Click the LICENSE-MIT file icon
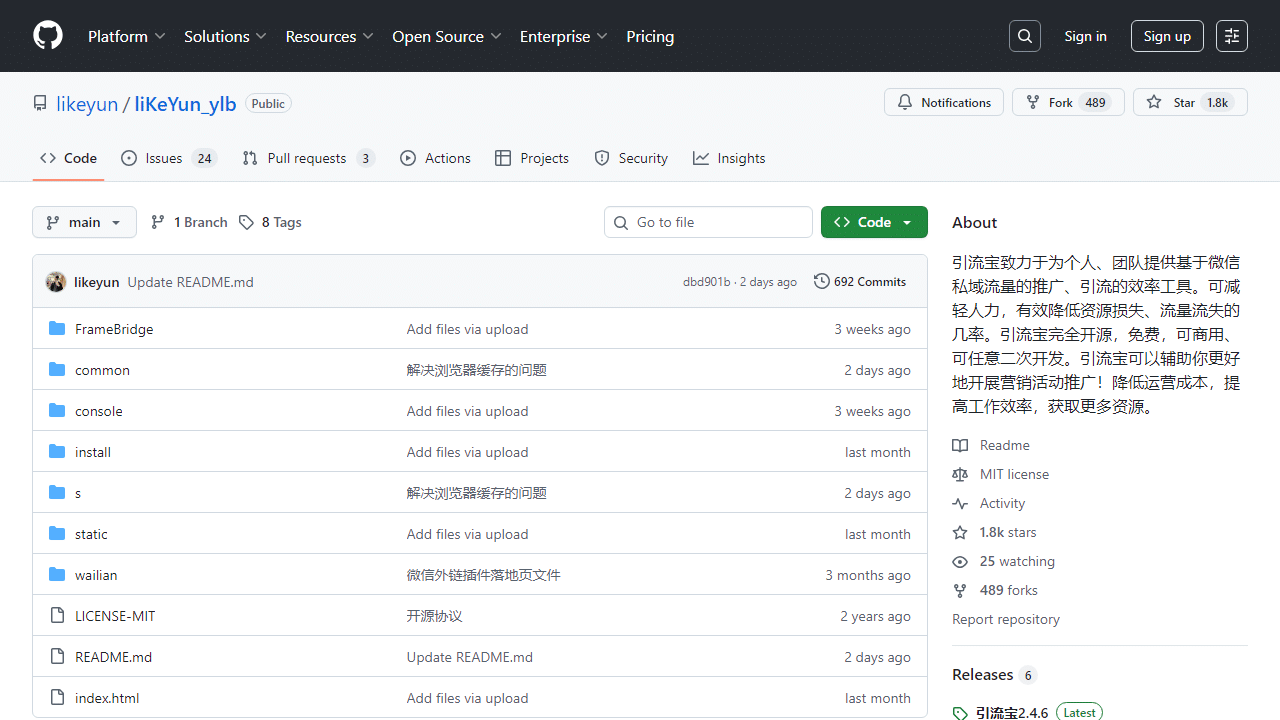Image resolution: width=1280 pixels, height=720 pixels. [x=57, y=616]
